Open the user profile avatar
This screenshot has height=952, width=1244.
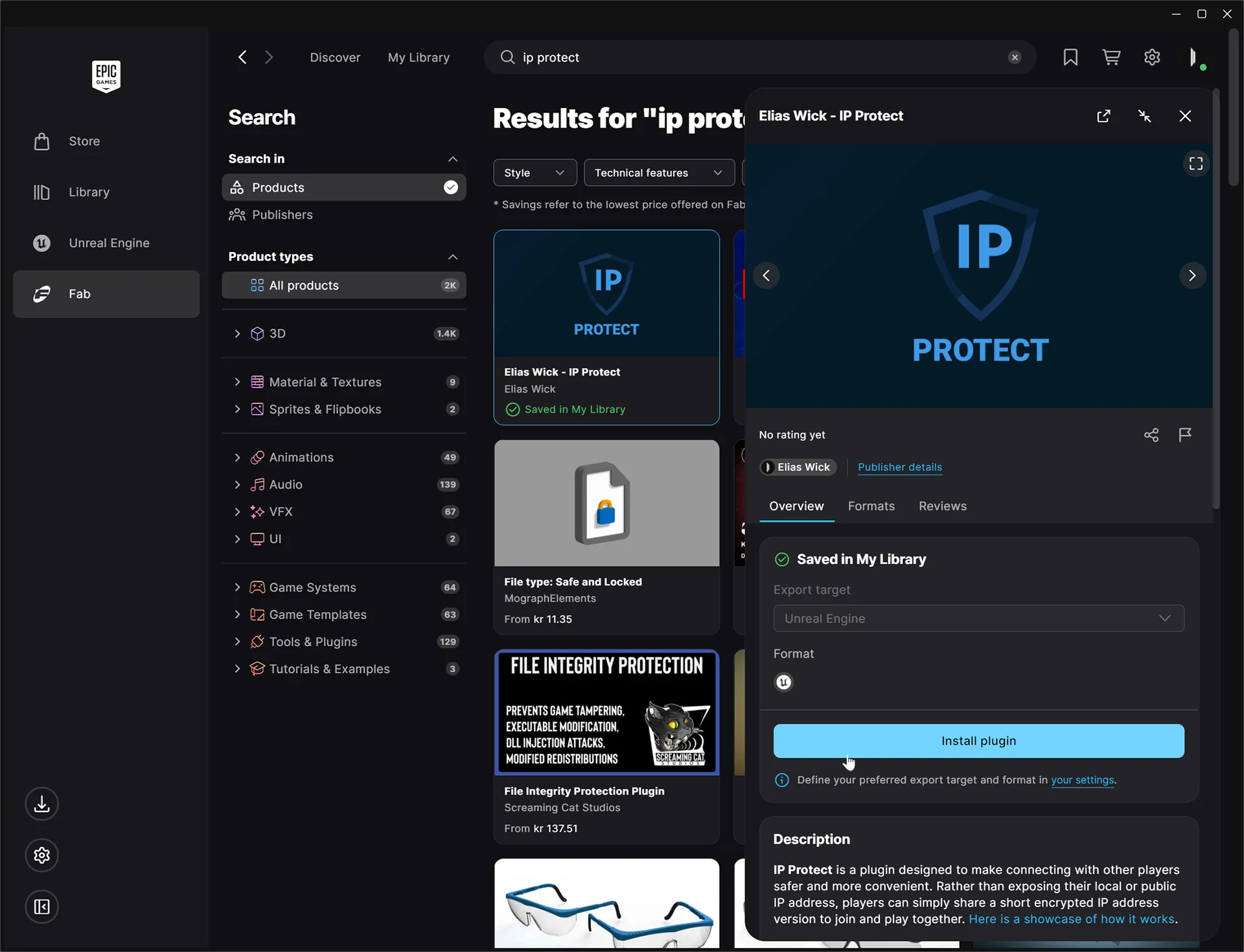click(1194, 58)
